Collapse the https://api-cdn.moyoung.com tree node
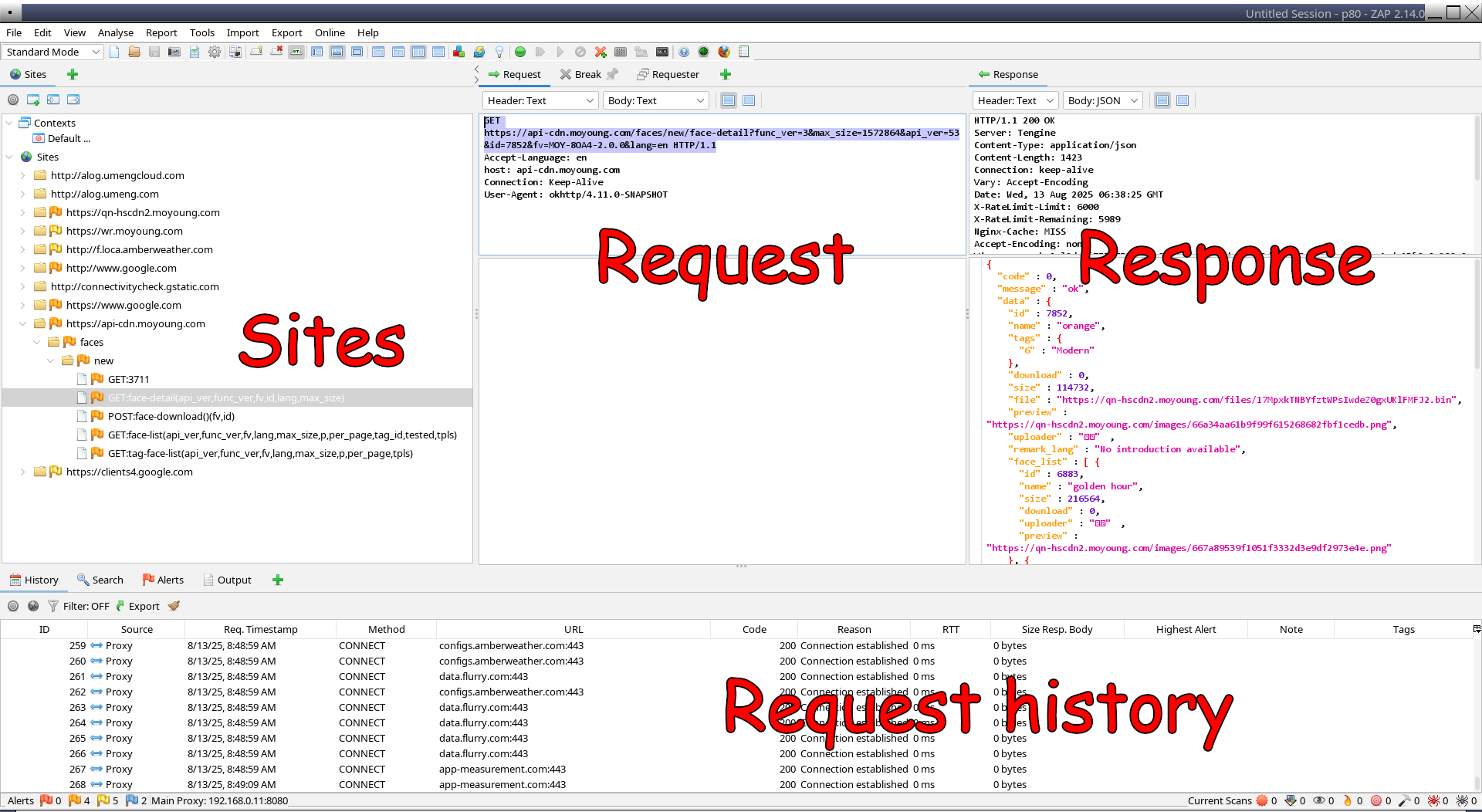1482x812 pixels. (x=22, y=323)
